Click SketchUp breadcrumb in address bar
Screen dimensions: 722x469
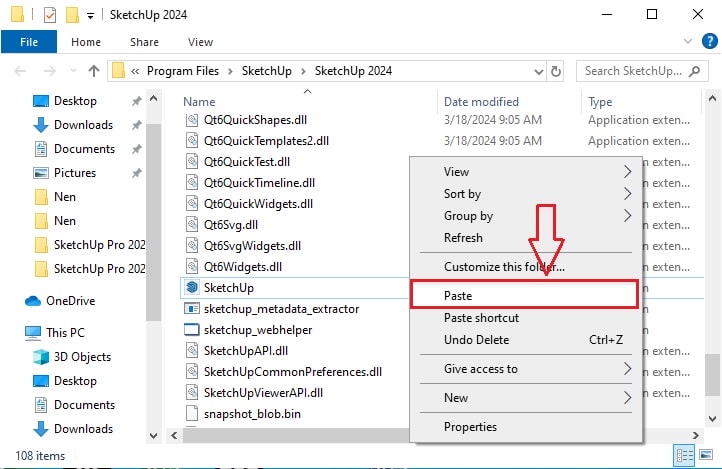click(x=267, y=71)
